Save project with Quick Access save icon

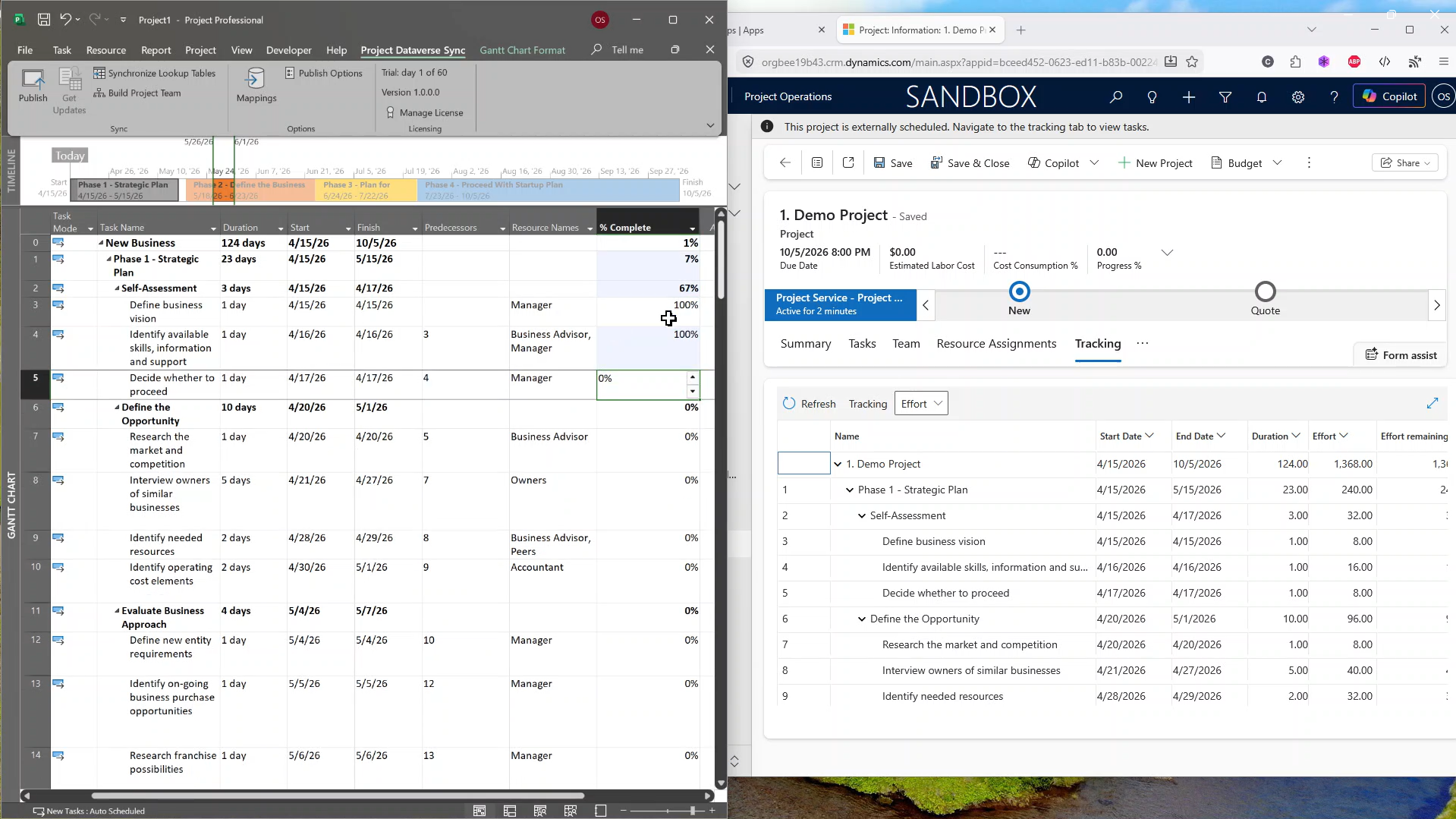pos(44,20)
